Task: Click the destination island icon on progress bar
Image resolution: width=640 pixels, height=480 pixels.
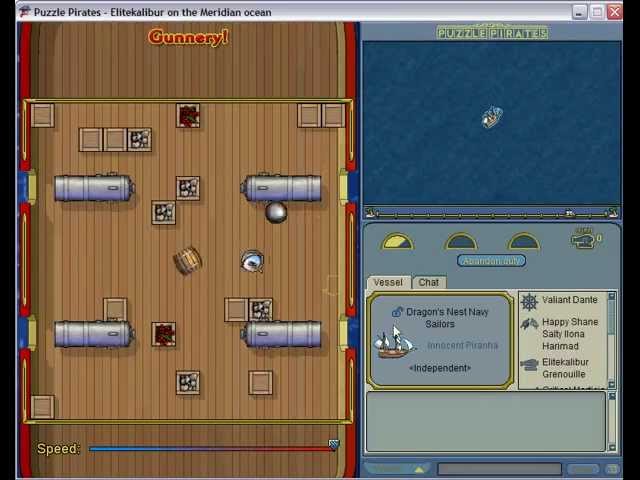Action: (613, 212)
